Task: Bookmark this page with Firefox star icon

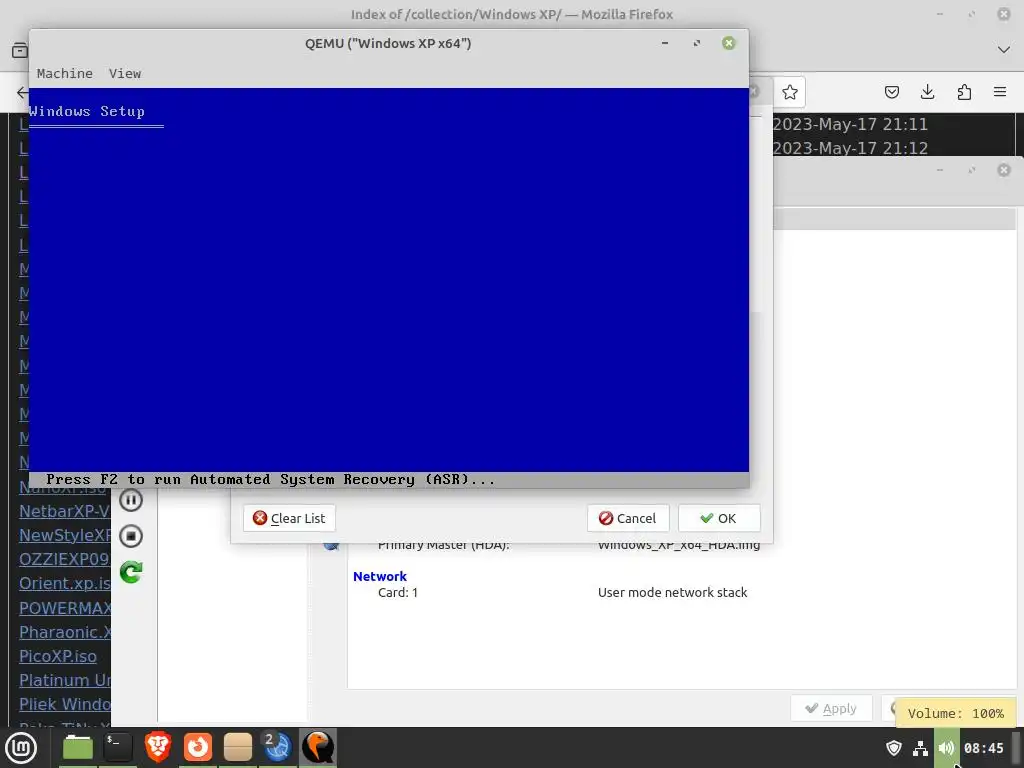Action: coord(790,92)
